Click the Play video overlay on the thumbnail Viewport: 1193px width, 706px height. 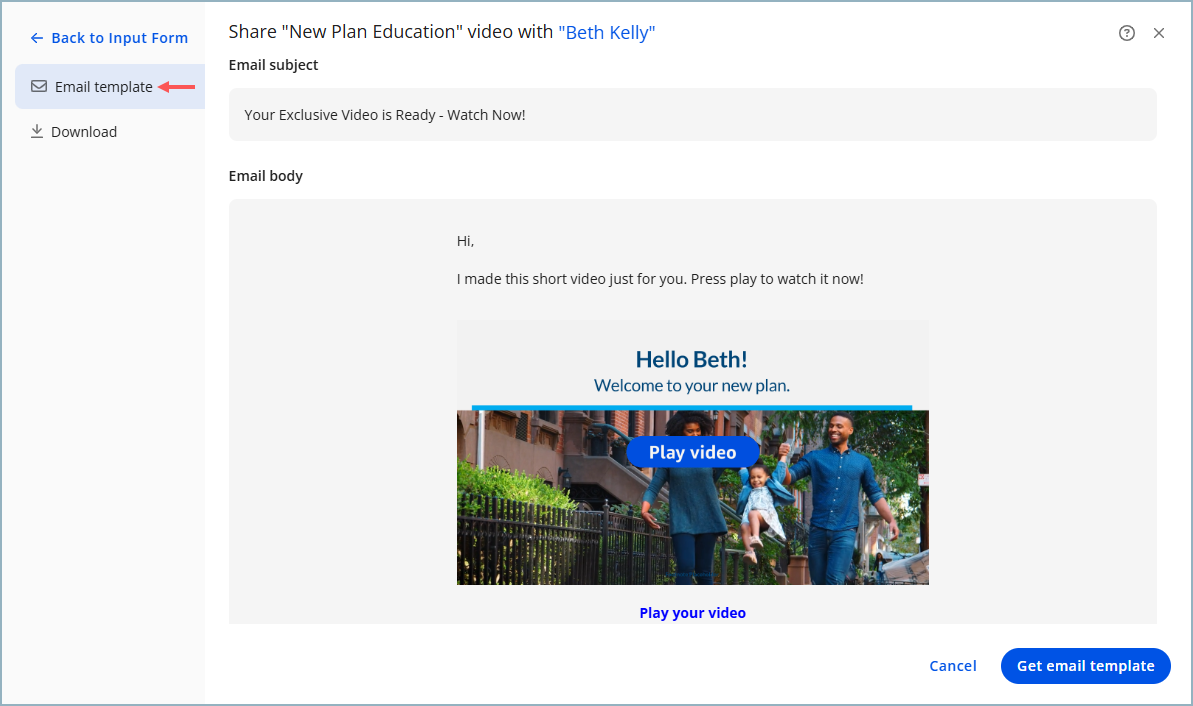pyautogui.click(x=693, y=452)
